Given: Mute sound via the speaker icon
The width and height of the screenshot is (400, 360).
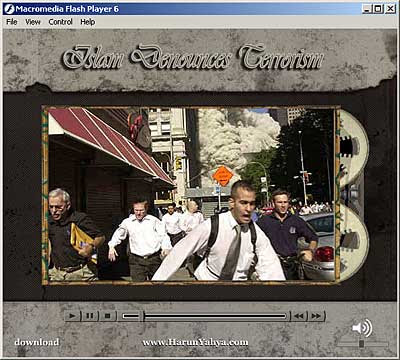Looking at the screenshot, I should point(362,328).
